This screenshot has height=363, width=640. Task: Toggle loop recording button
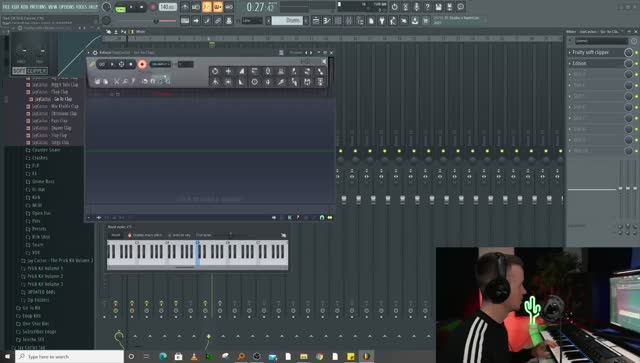click(229, 7)
